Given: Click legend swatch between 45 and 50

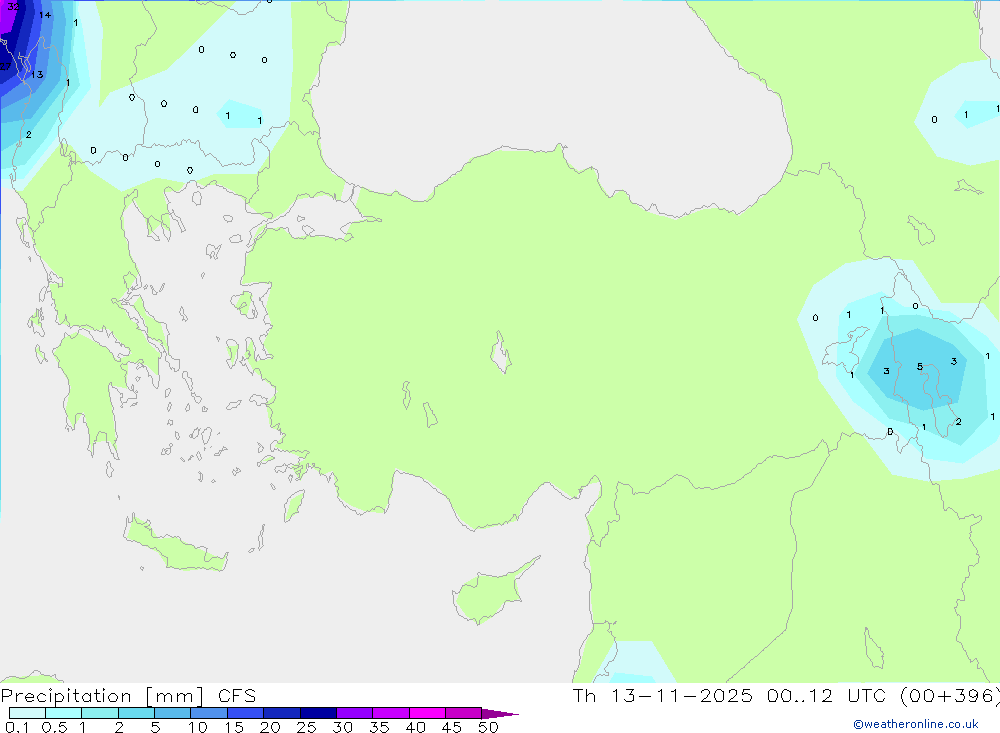Looking at the screenshot, I should pyautogui.click(x=464, y=713).
